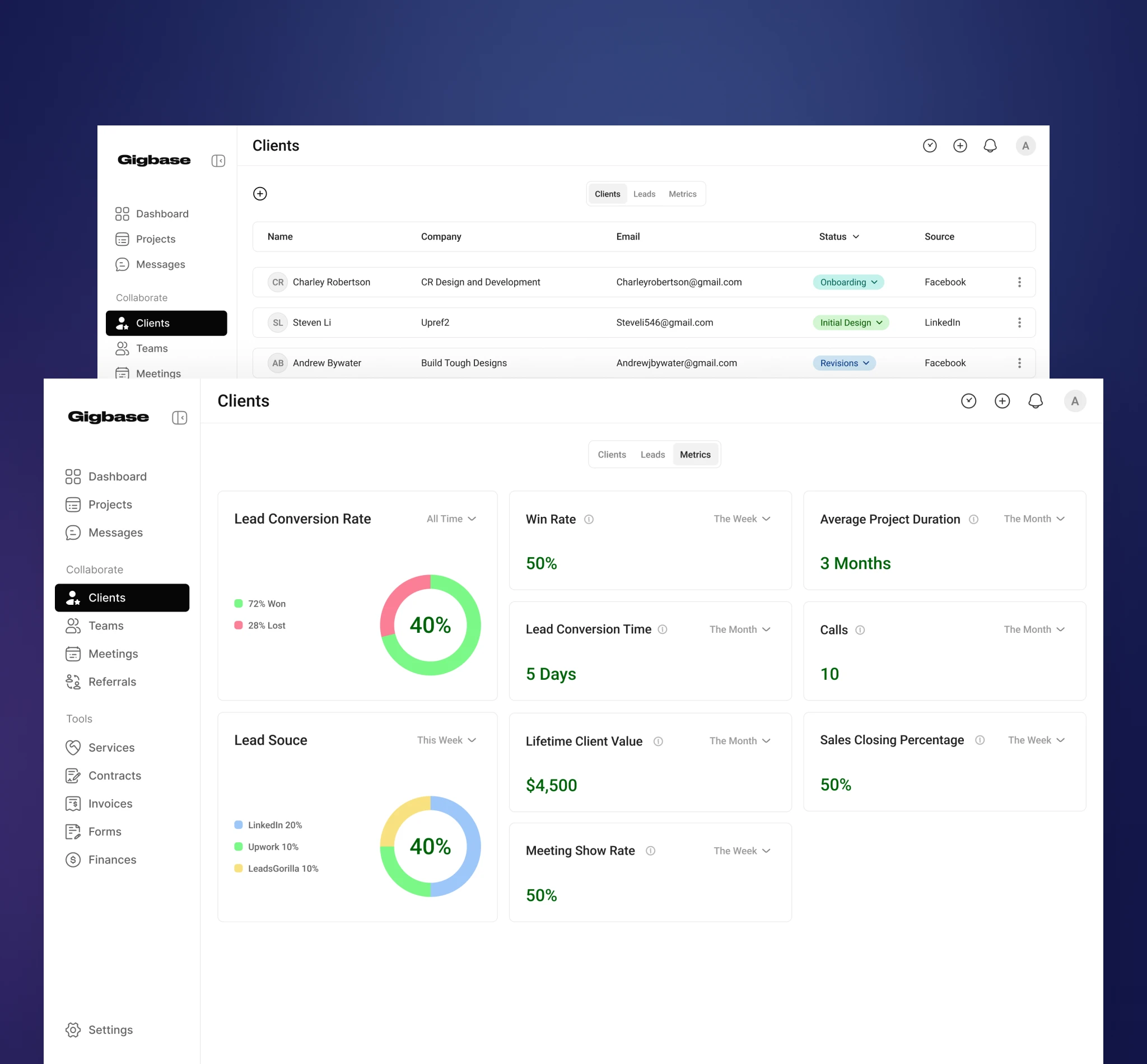
Task: Change the Win Rate period from The Week
Action: click(x=742, y=519)
